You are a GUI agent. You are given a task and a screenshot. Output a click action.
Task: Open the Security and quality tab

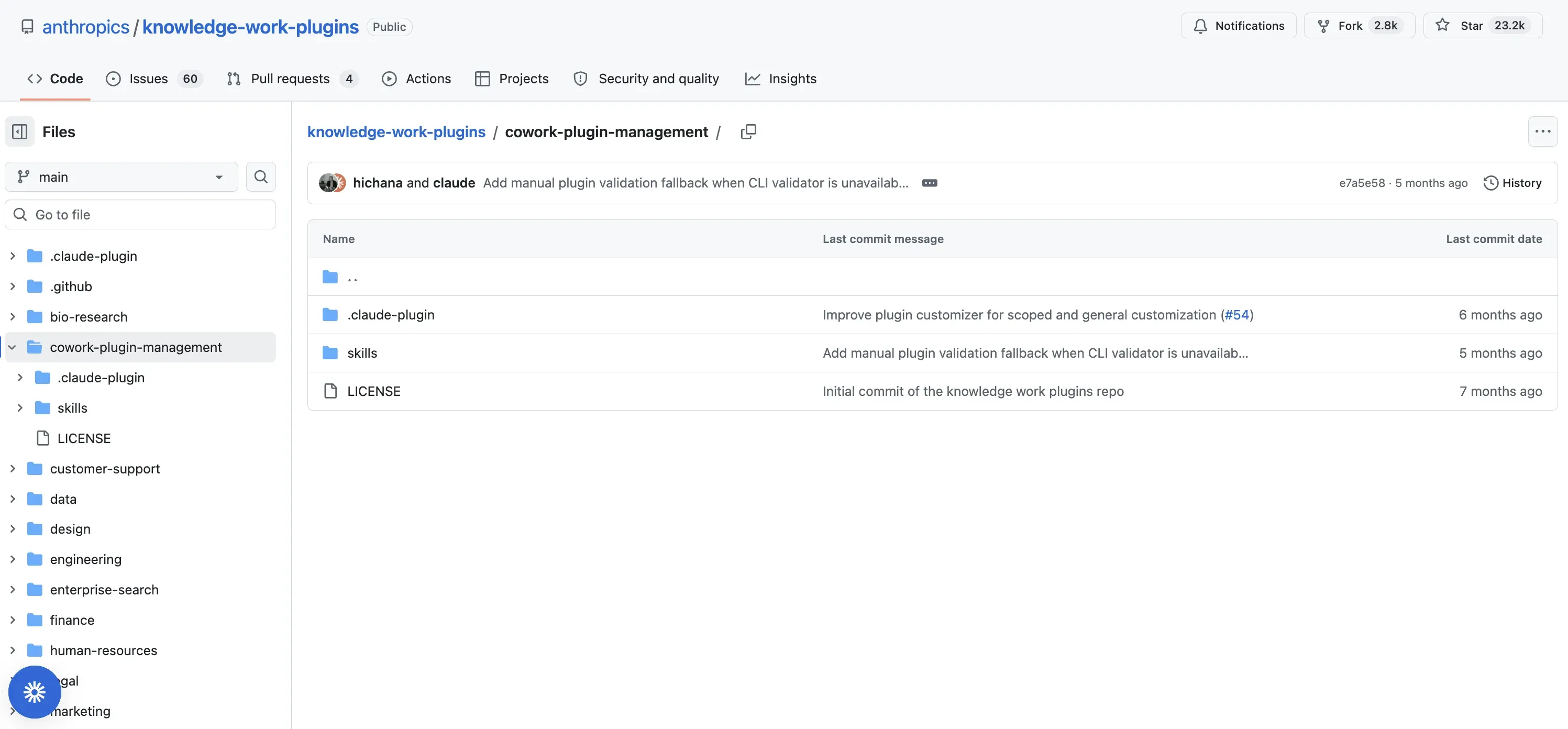pyautogui.click(x=646, y=79)
